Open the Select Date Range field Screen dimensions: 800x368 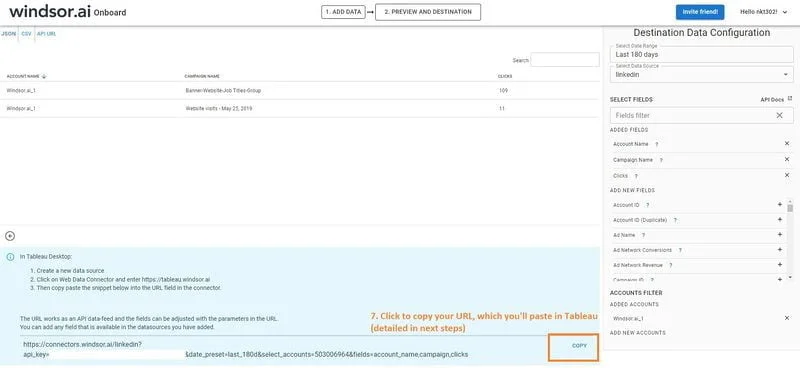[702, 54]
